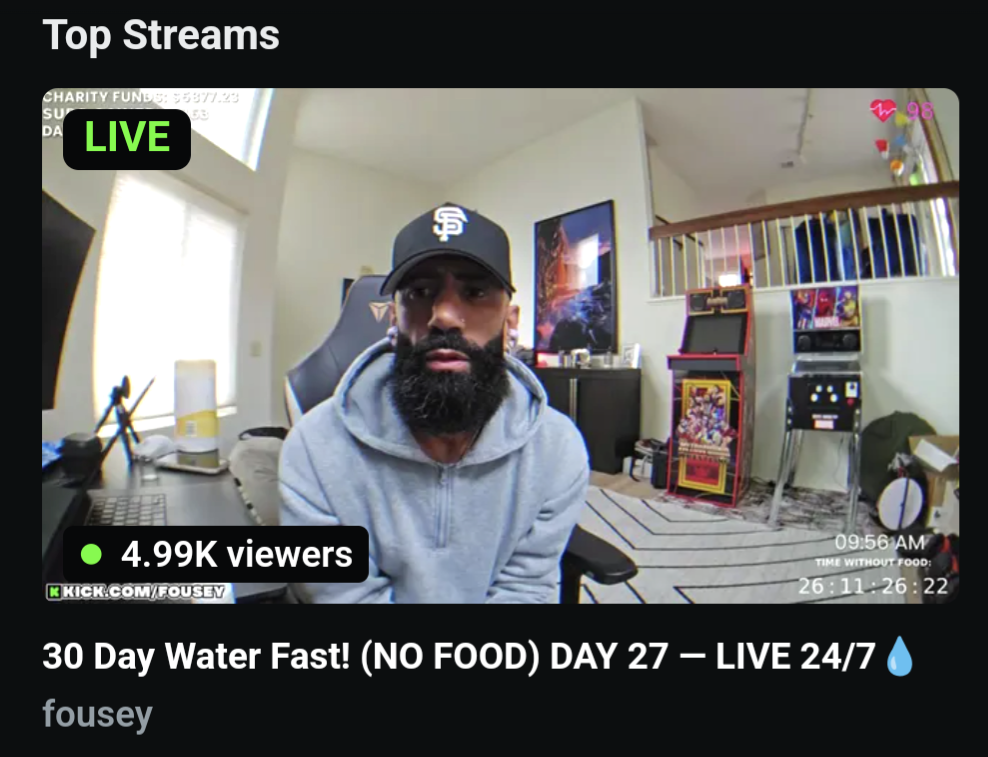Click the green dot beside viewer count
988x757 pixels.
point(91,555)
